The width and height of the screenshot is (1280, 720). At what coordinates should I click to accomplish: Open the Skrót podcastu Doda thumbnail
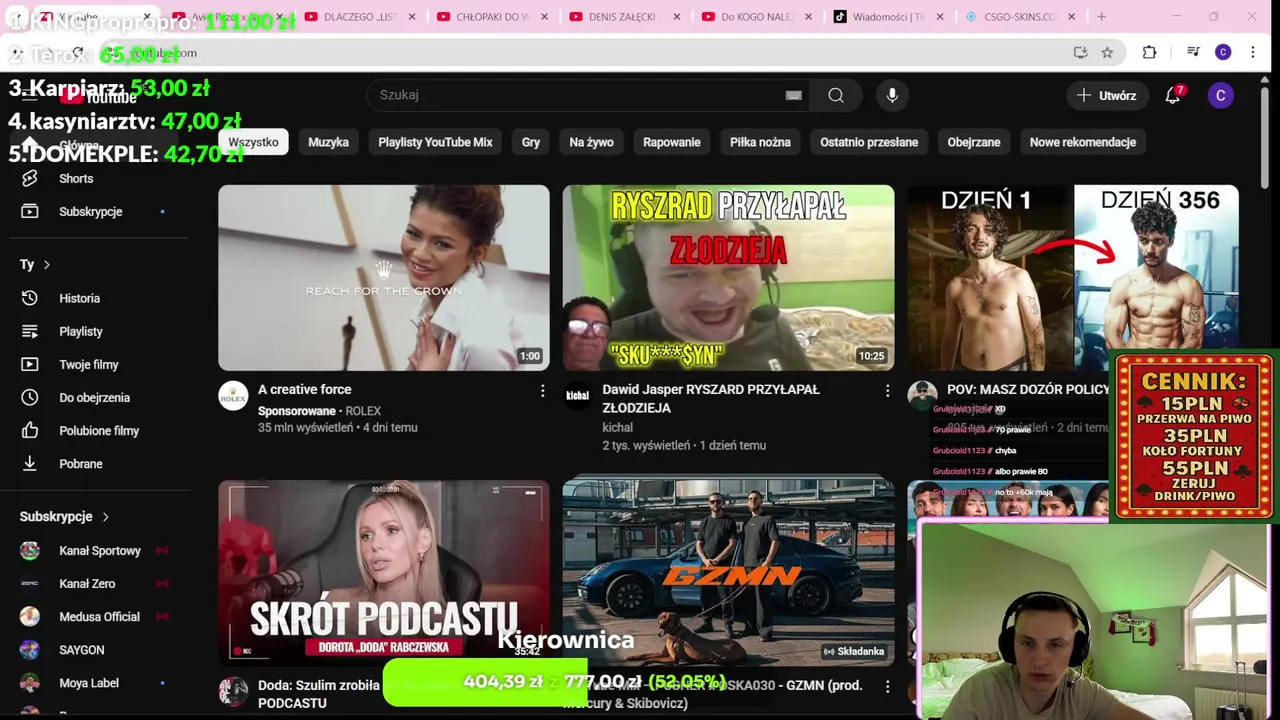(x=384, y=572)
